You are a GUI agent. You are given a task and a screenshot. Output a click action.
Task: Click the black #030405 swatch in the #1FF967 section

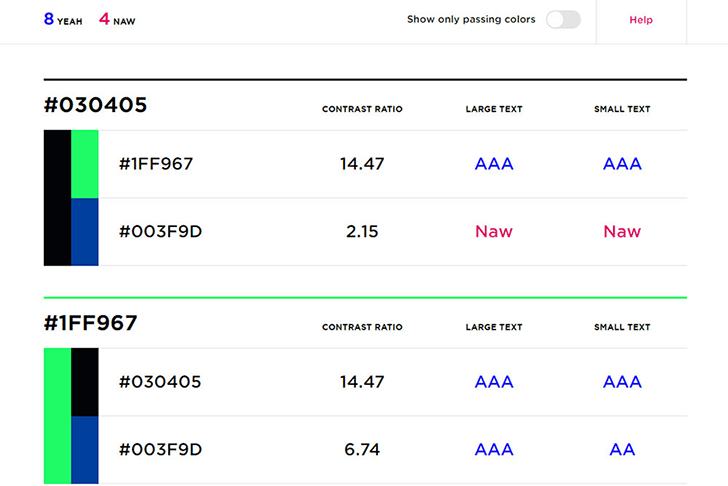85,382
